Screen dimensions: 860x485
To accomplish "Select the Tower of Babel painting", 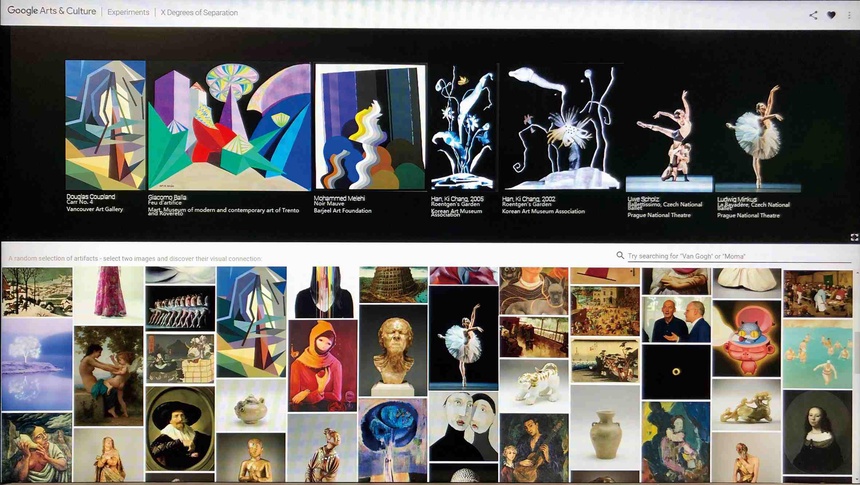I will click(x=393, y=285).
